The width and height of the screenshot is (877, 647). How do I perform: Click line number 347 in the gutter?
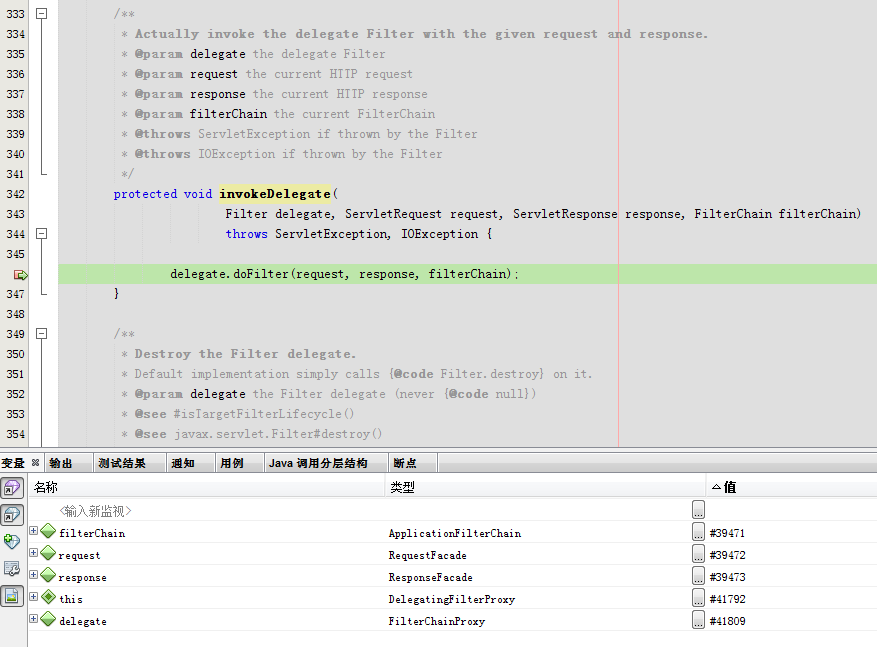coord(16,294)
